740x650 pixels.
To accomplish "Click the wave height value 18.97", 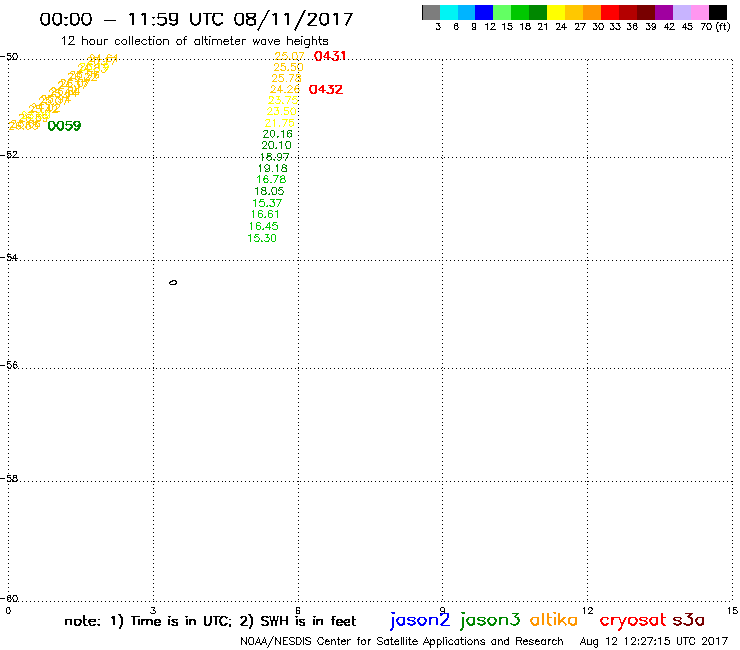I will pyautogui.click(x=274, y=157).
